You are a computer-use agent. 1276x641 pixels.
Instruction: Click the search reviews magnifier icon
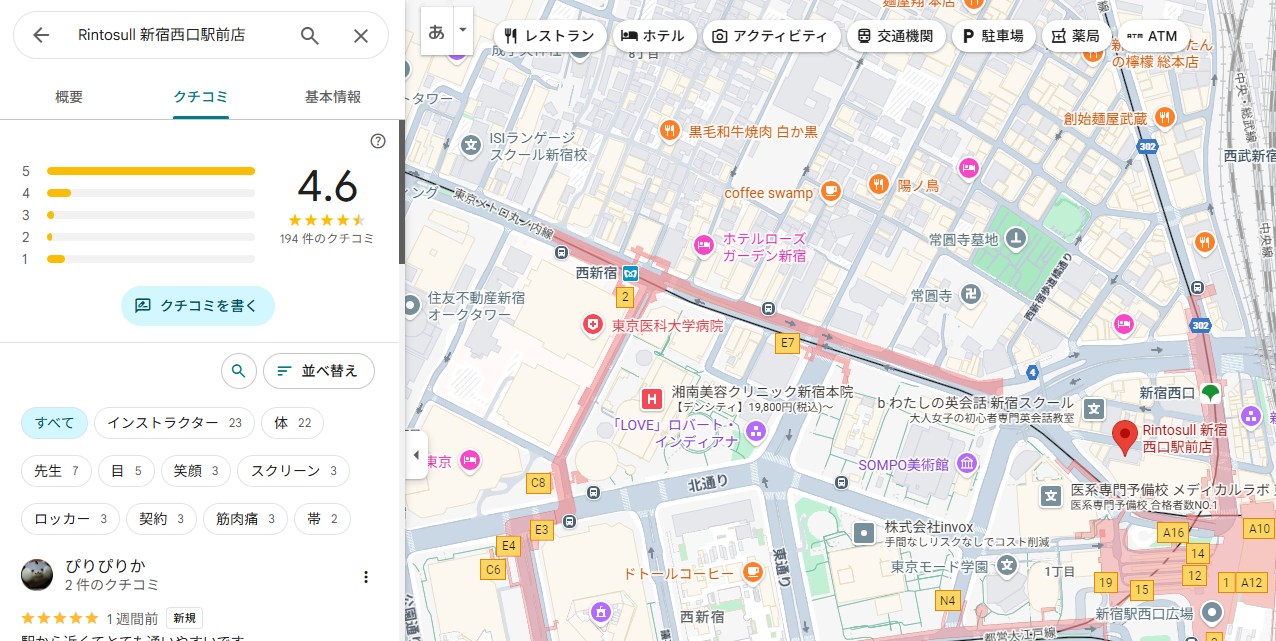[238, 371]
